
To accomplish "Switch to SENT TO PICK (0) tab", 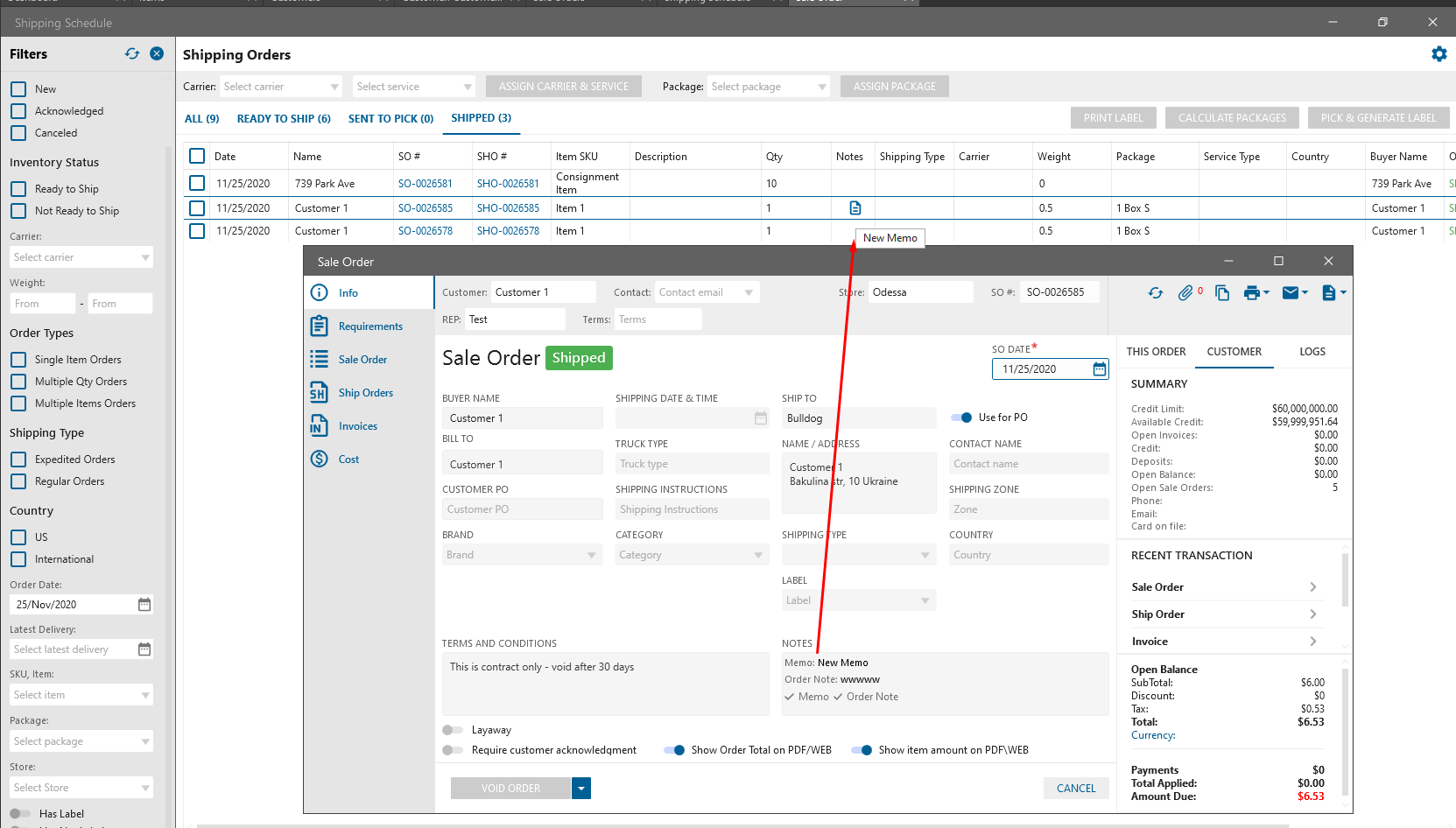I will pyautogui.click(x=390, y=119).
